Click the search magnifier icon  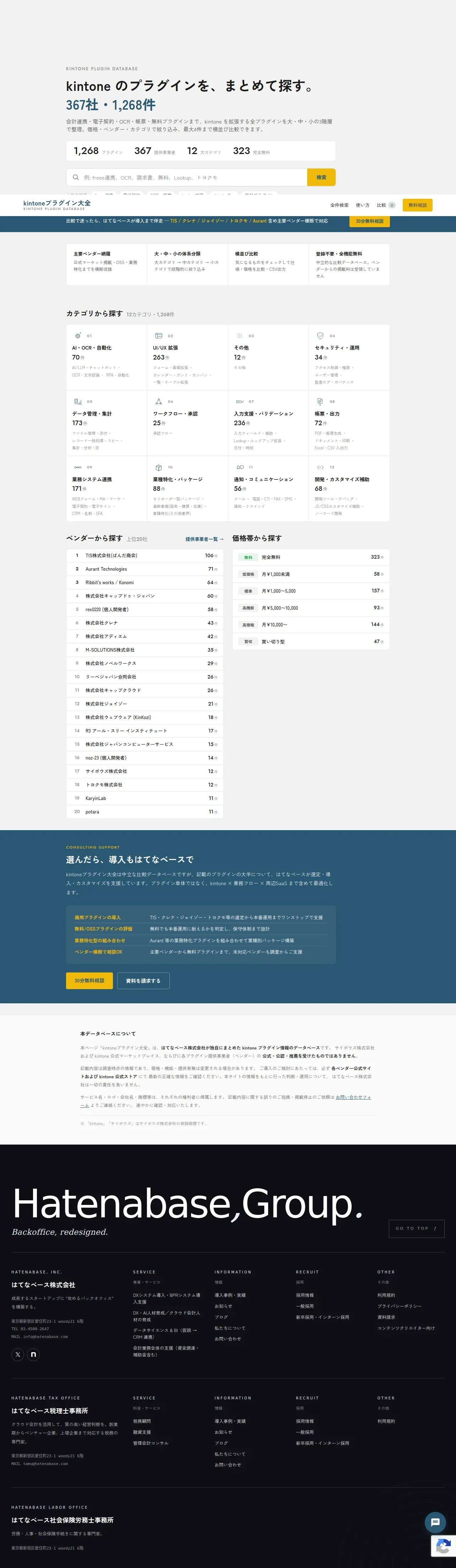pos(76,177)
